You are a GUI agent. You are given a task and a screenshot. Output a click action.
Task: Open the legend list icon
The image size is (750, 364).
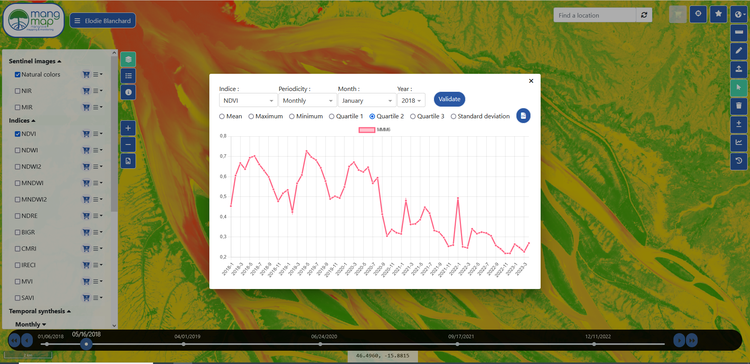tap(128, 76)
